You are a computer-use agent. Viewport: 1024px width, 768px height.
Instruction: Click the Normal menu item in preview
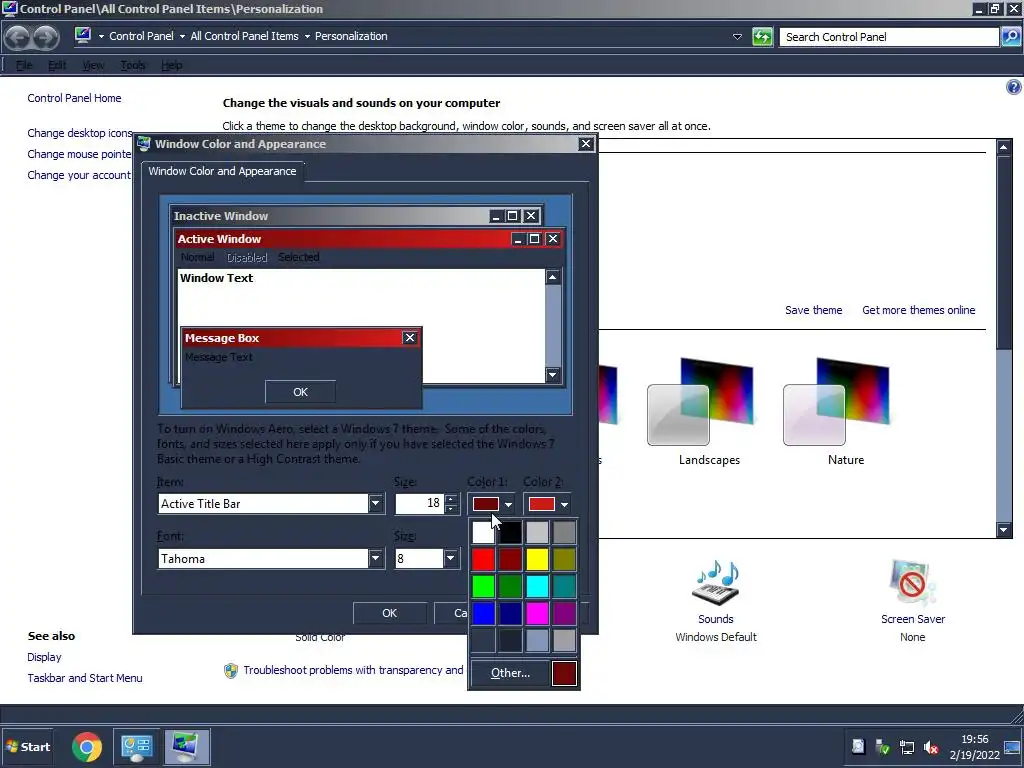click(x=197, y=257)
